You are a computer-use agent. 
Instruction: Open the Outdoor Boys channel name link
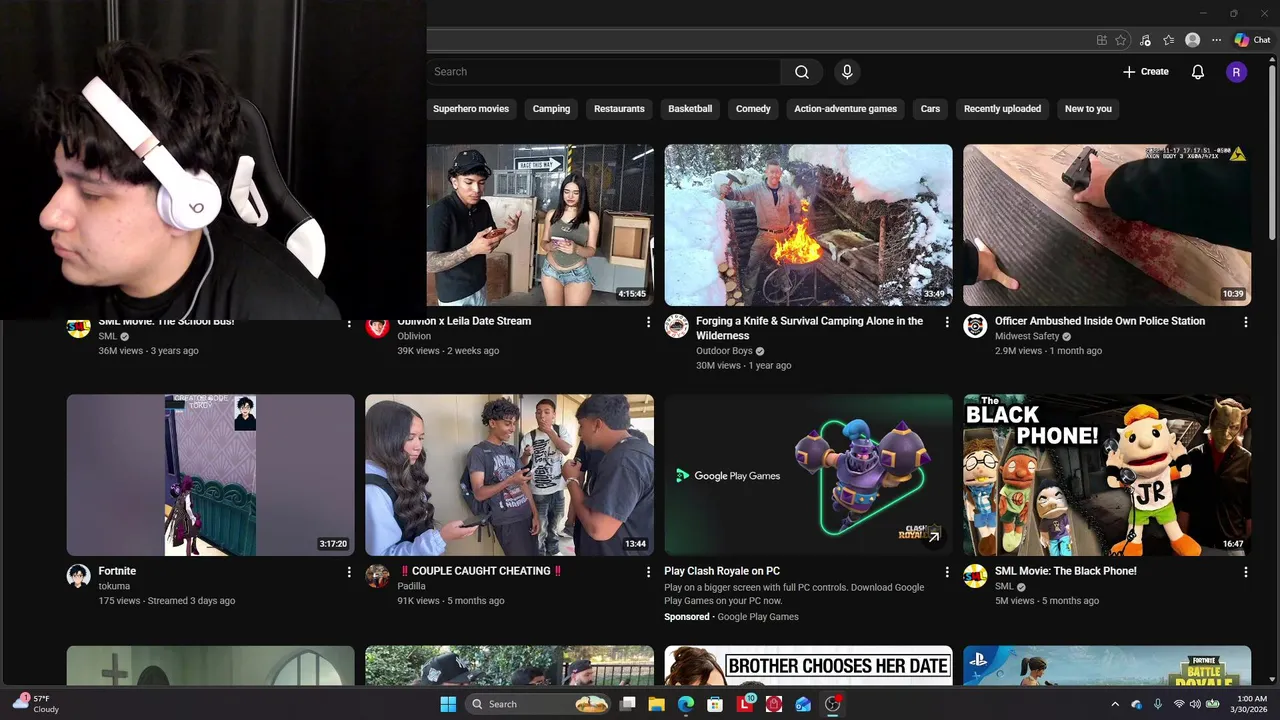724,351
